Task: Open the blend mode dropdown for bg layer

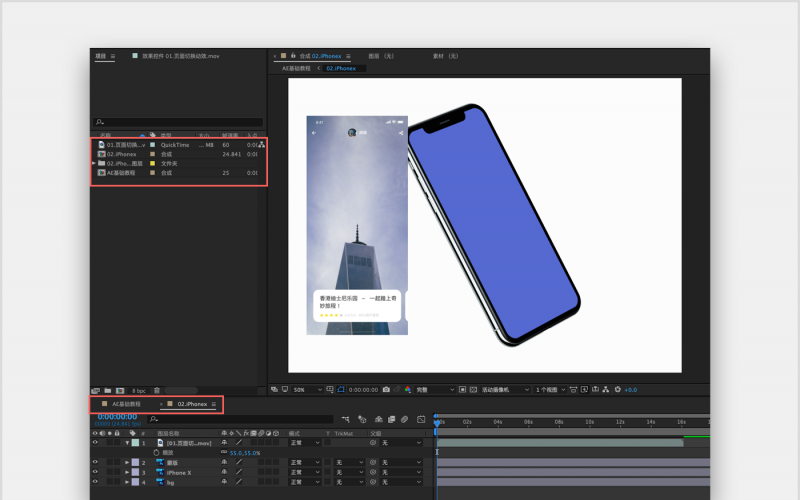Action: coord(305,482)
